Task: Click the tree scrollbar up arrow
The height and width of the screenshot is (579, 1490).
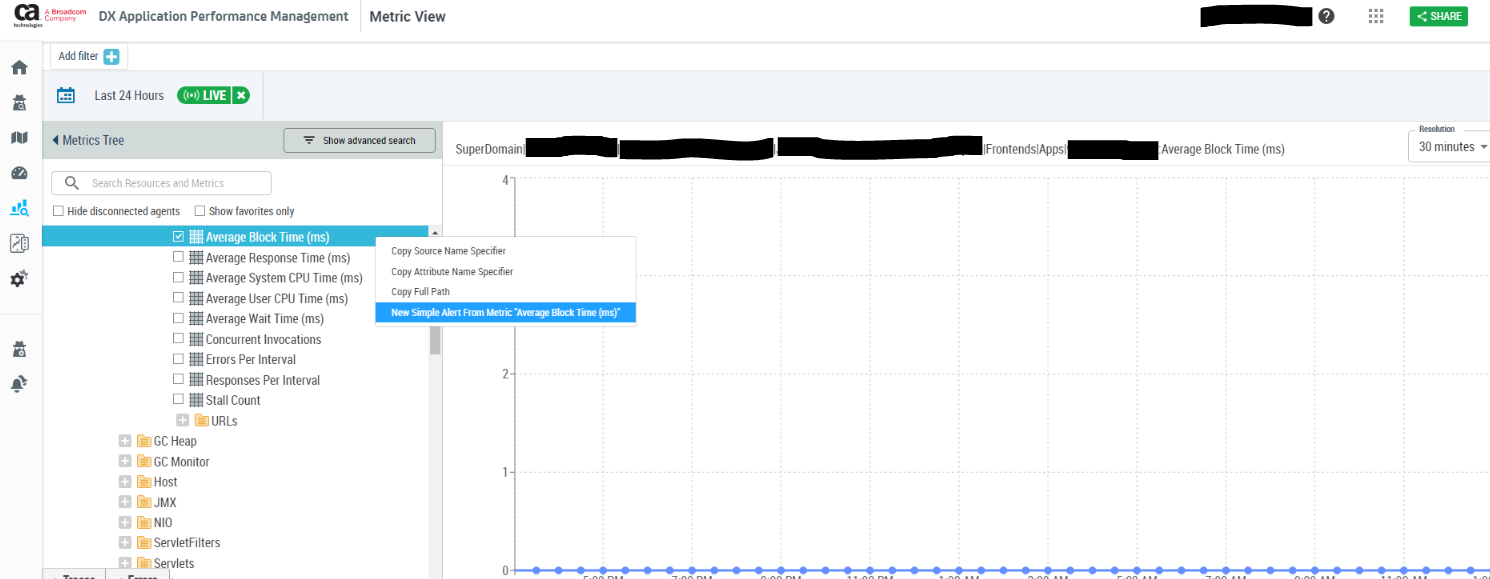Action: click(x=434, y=232)
